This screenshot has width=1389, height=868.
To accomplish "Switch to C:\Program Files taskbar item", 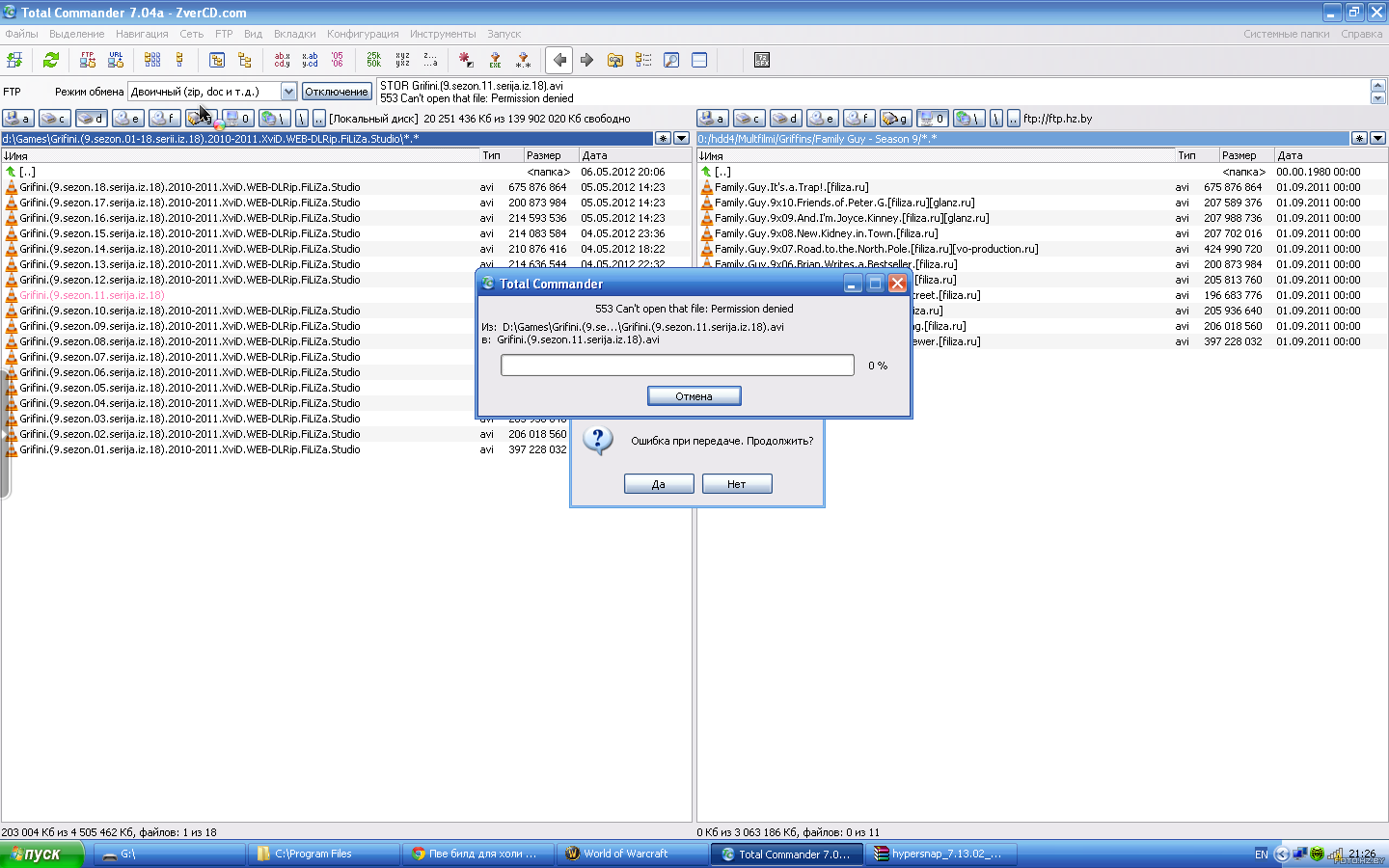I will [x=324, y=854].
